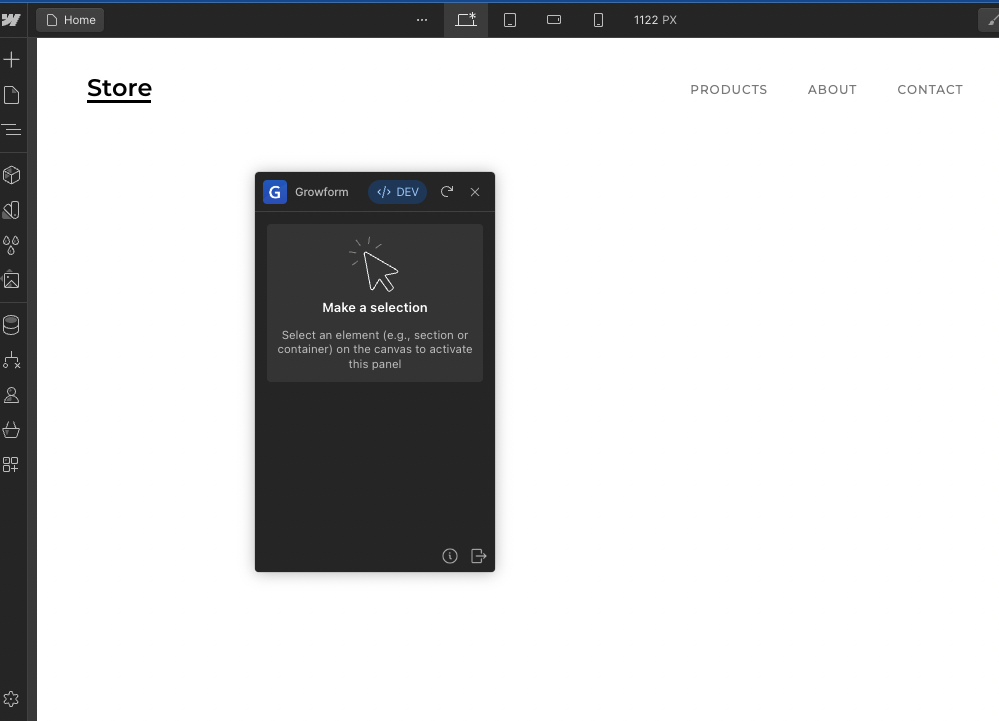Image resolution: width=999 pixels, height=721 pixels.
Task: Open the Assets panel
Action: pos(12,280)
